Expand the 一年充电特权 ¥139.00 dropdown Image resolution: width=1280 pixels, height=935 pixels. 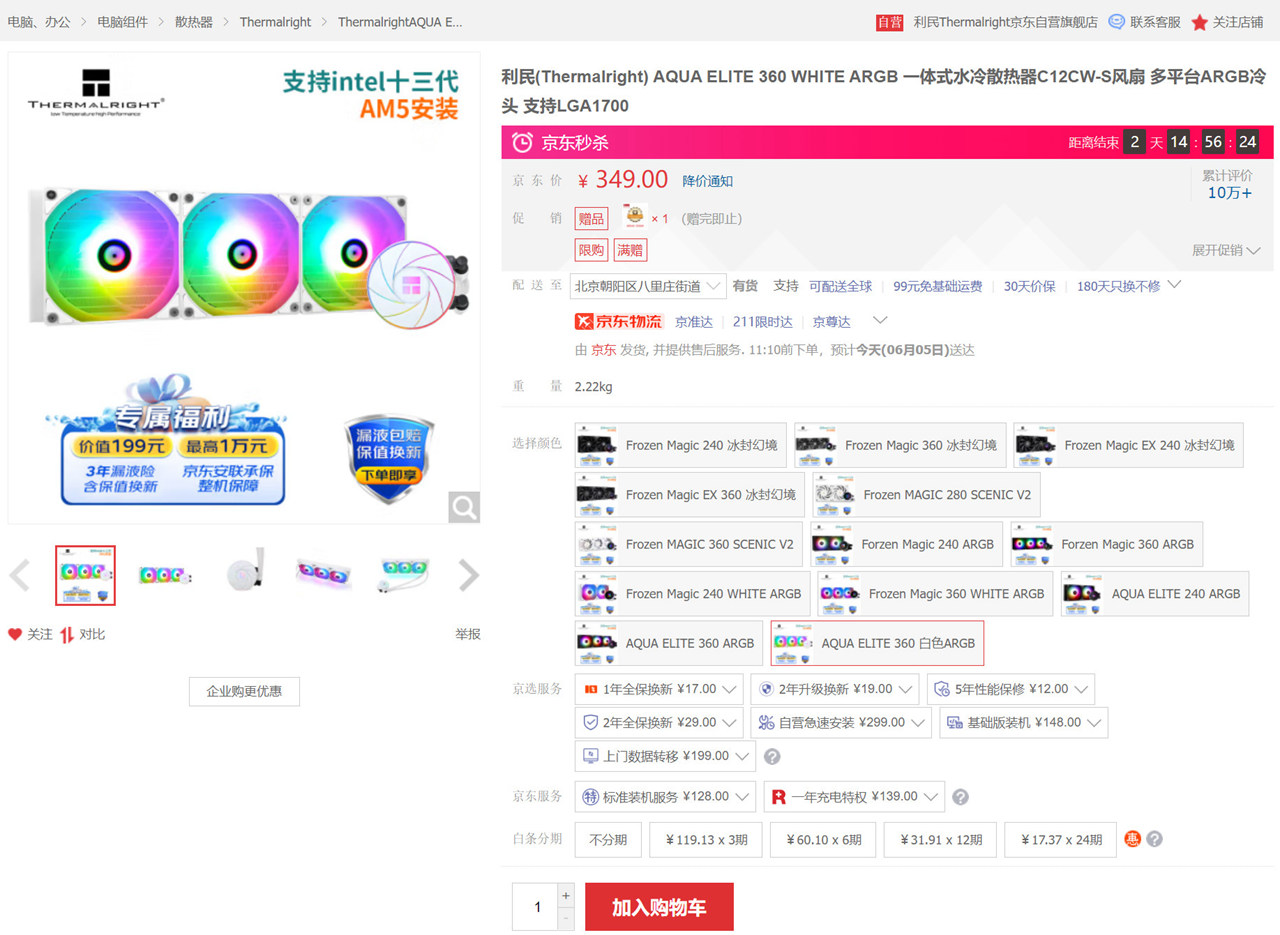pyautogui.click(x=854, y=797)
